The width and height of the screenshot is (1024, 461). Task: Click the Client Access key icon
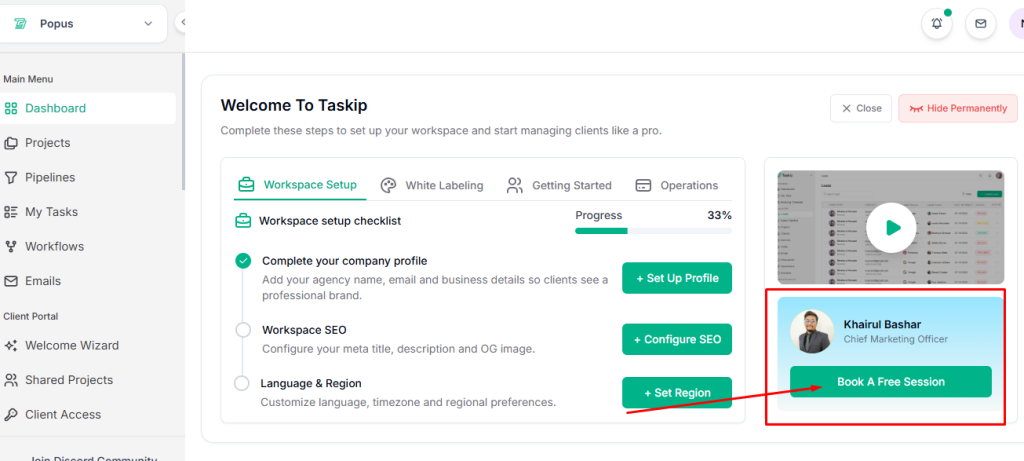tap(11, 414)
